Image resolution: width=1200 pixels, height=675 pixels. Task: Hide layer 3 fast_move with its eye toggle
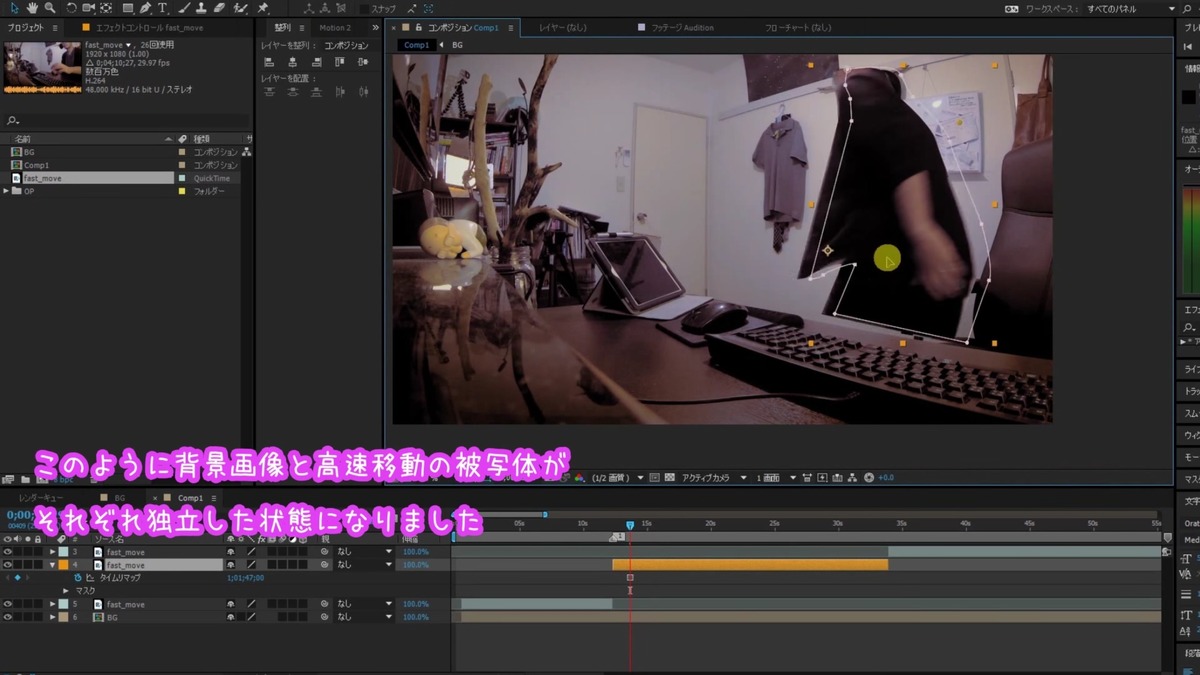click(7, 552)
